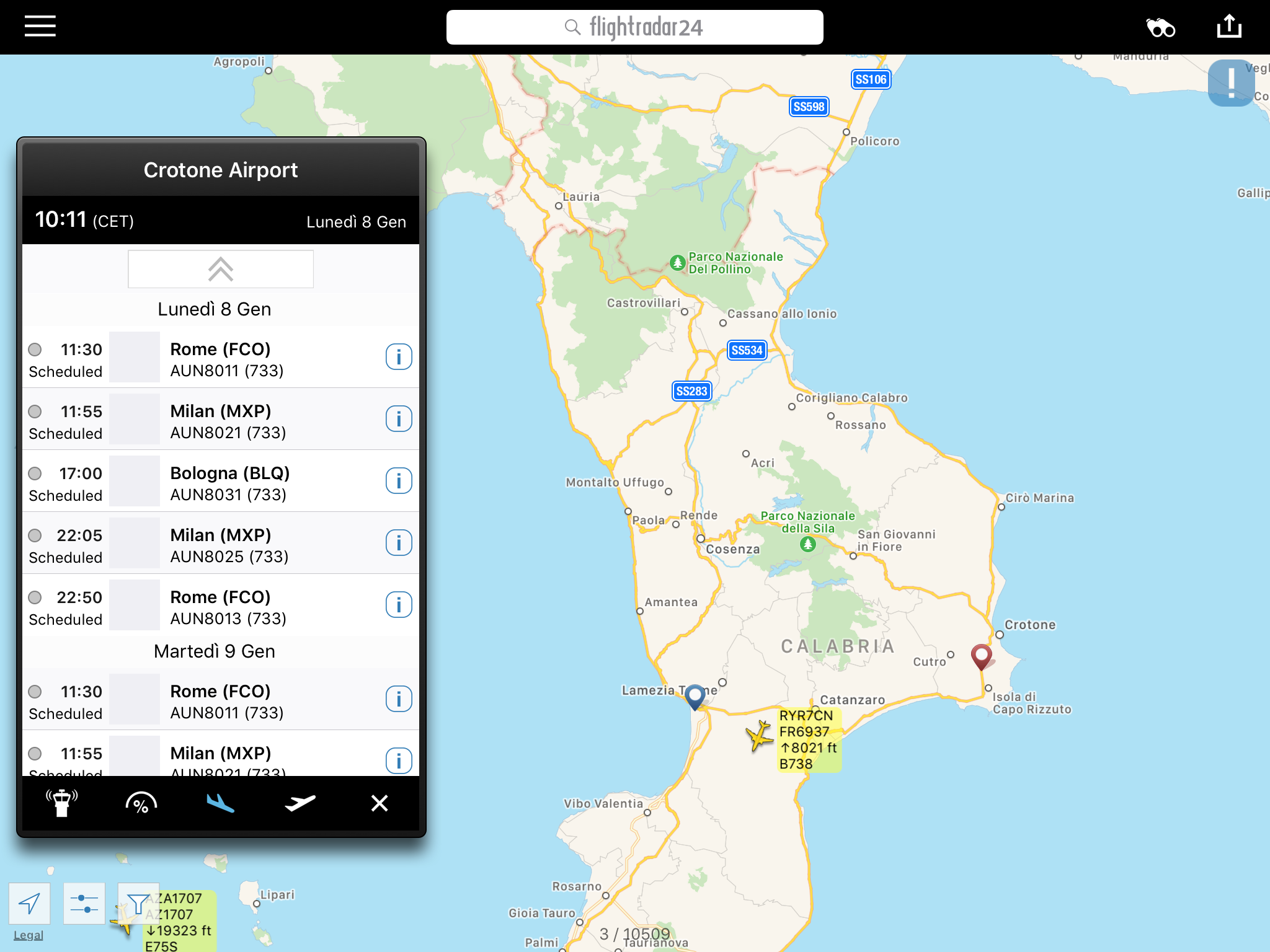Show info for 11:30 Rome AUN8011
The image size is (1270, 952).
[399, 357]
